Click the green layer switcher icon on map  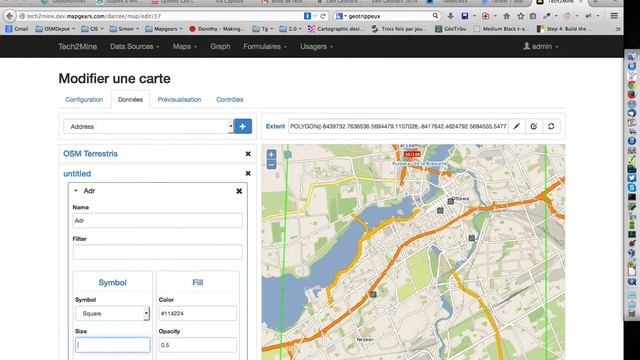click(x=288, y=154)
